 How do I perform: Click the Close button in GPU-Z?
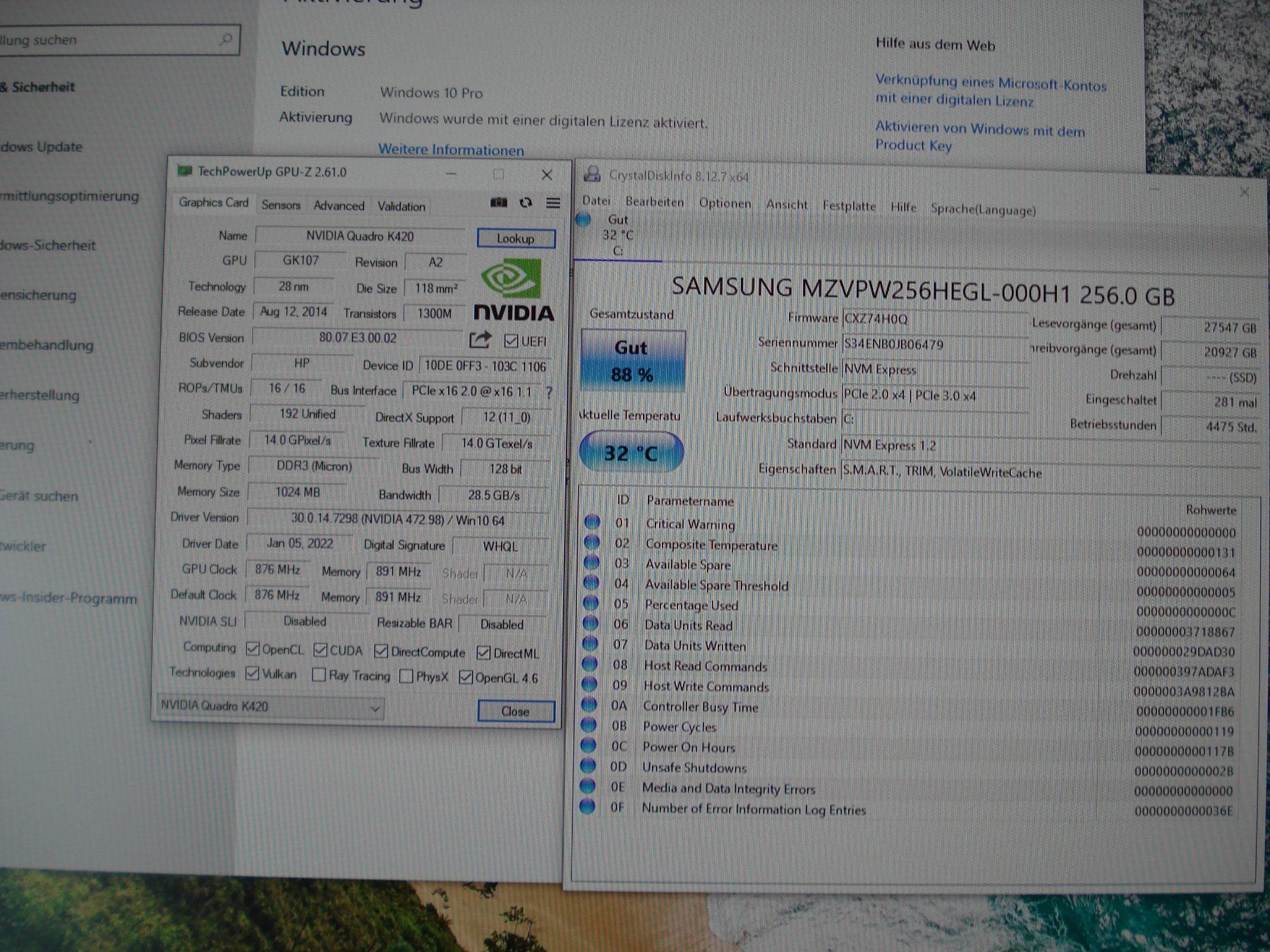tap(516, 711)
